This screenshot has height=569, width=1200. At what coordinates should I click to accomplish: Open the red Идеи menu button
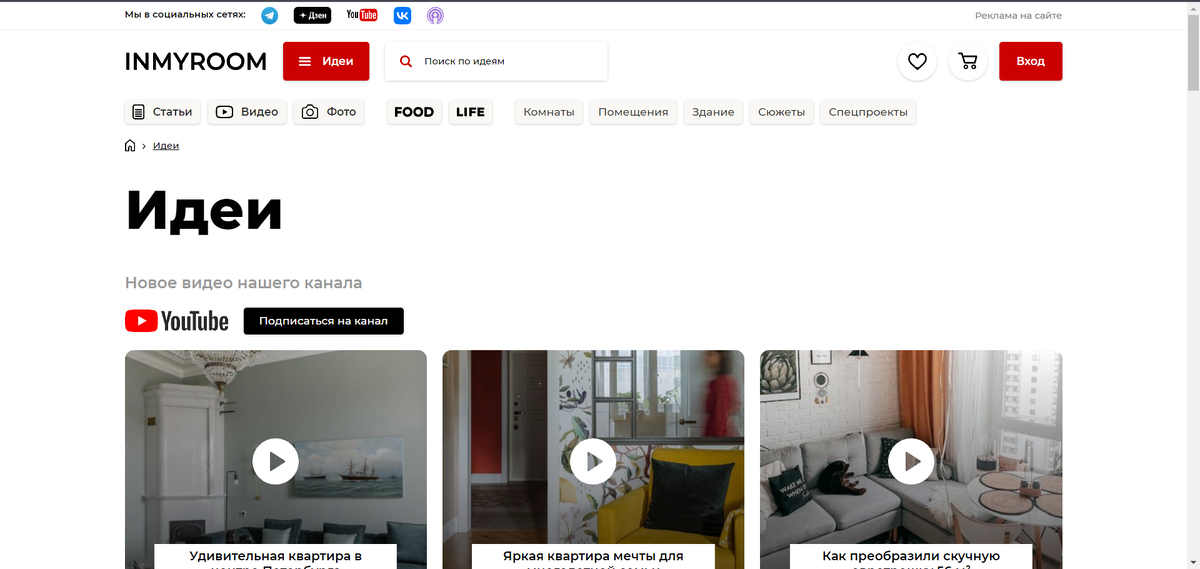coord(326,61)
